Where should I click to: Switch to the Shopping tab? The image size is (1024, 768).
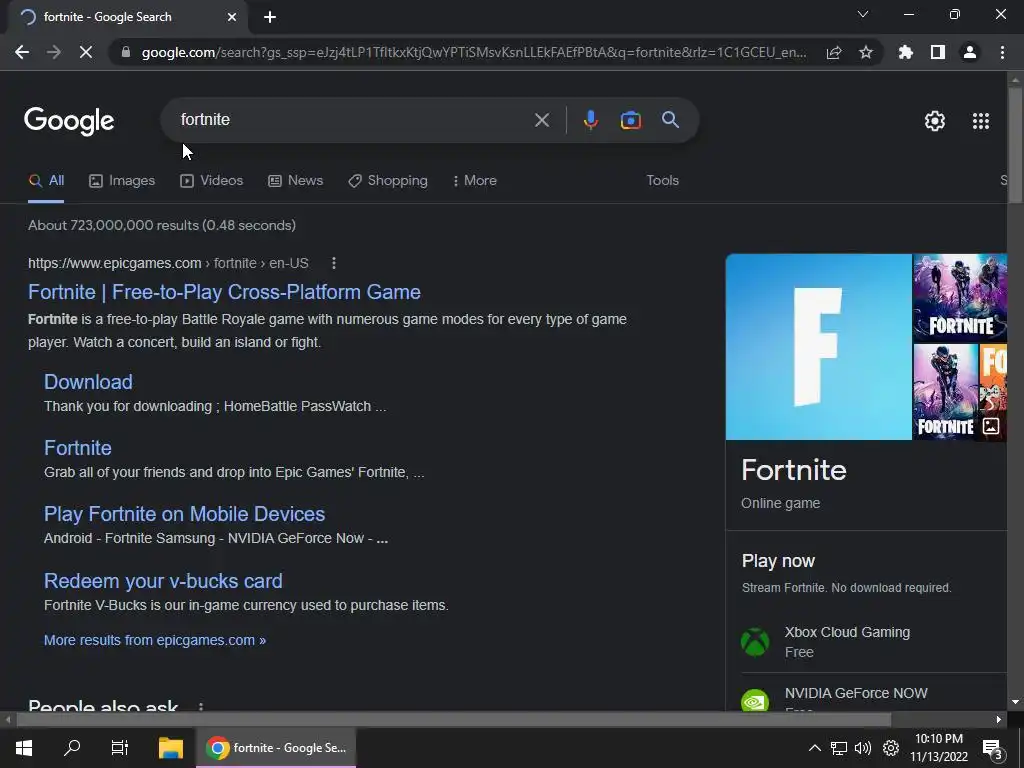[388, 181]
